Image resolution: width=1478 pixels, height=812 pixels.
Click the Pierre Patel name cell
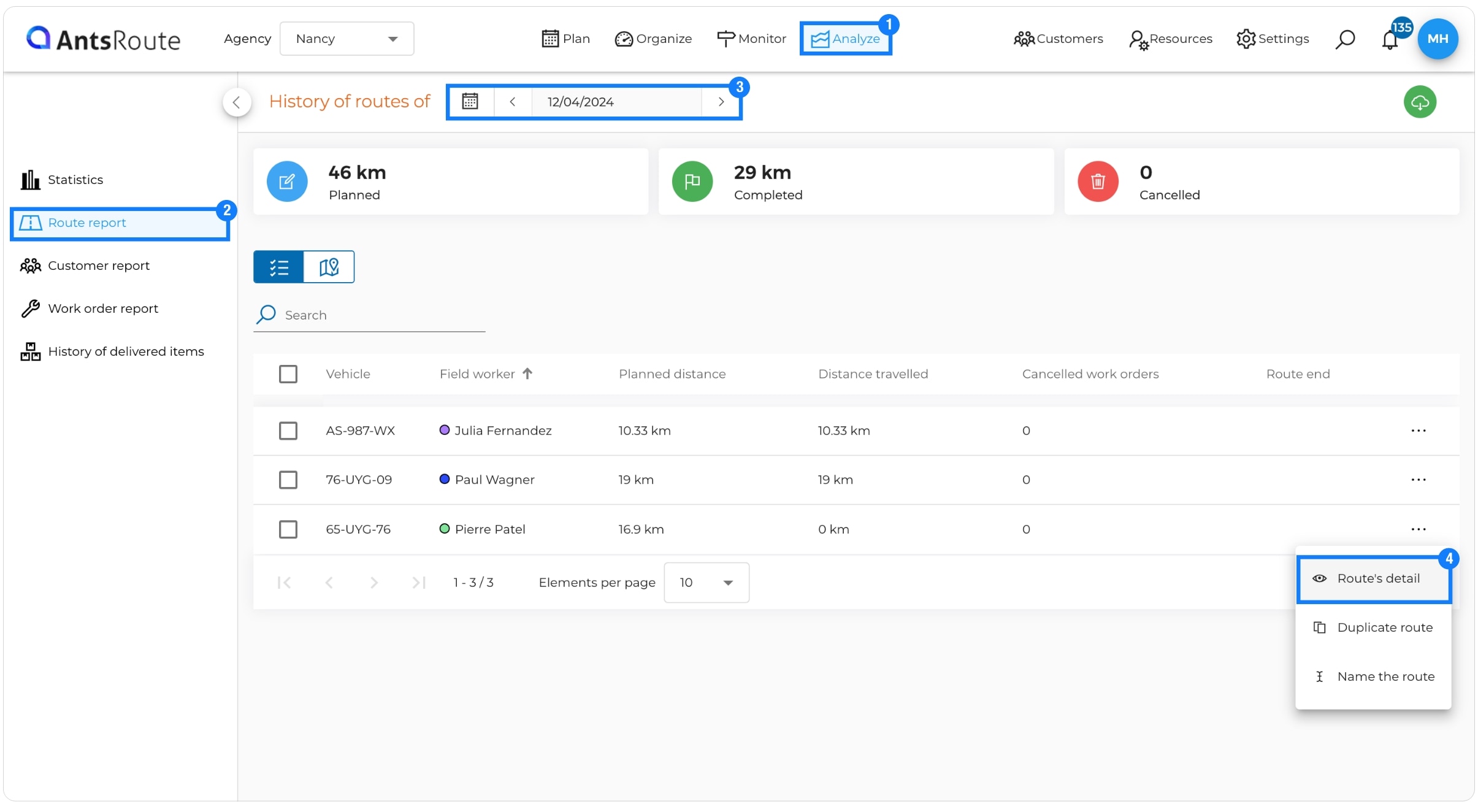[x=490, y=529]
